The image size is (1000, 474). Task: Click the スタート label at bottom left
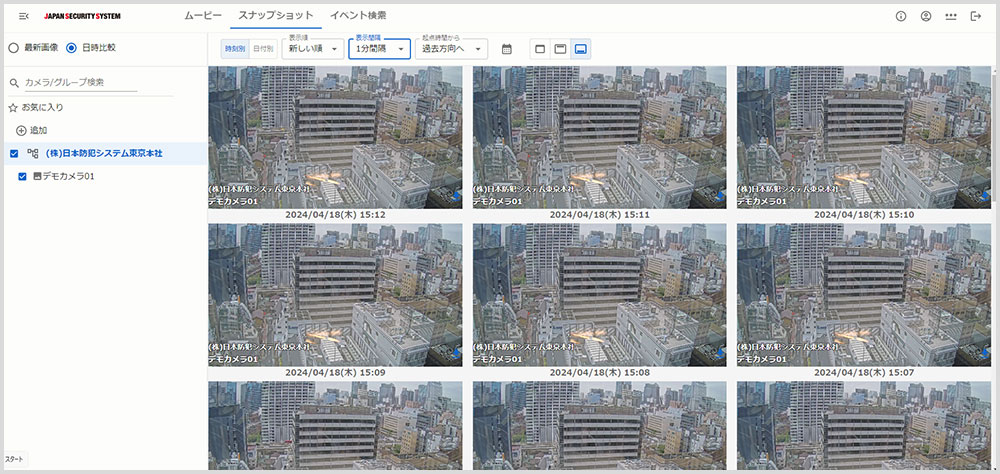13,459
